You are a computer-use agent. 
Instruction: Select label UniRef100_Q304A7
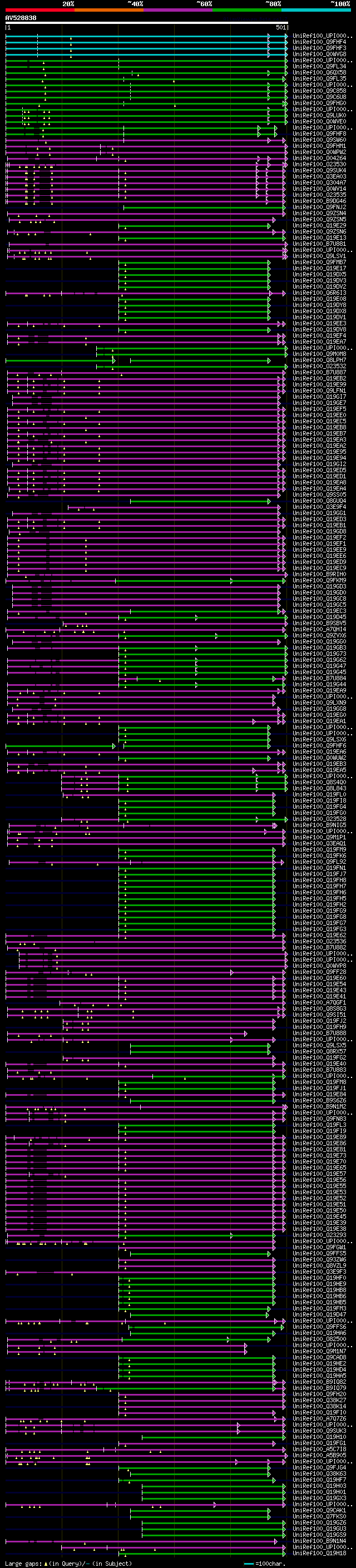[x=319, y=182]
